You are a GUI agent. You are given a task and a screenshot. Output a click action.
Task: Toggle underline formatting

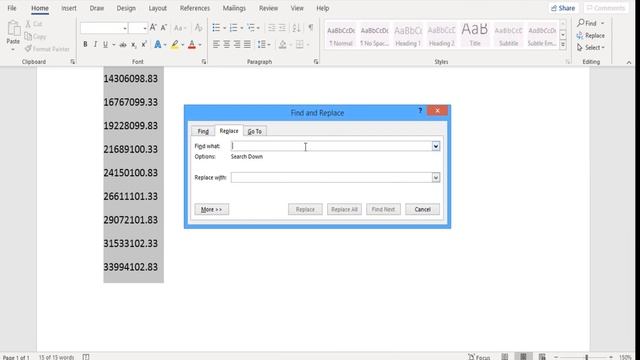coord(105,44)
